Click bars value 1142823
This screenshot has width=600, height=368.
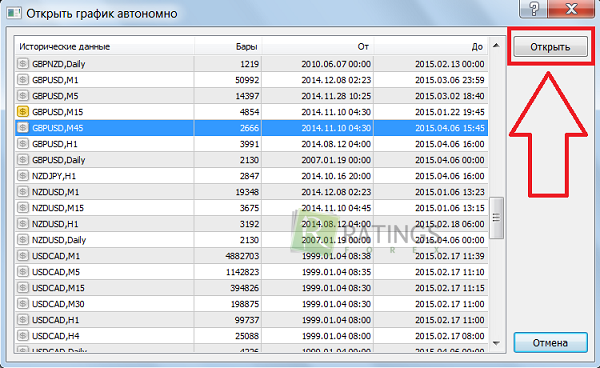242,272
